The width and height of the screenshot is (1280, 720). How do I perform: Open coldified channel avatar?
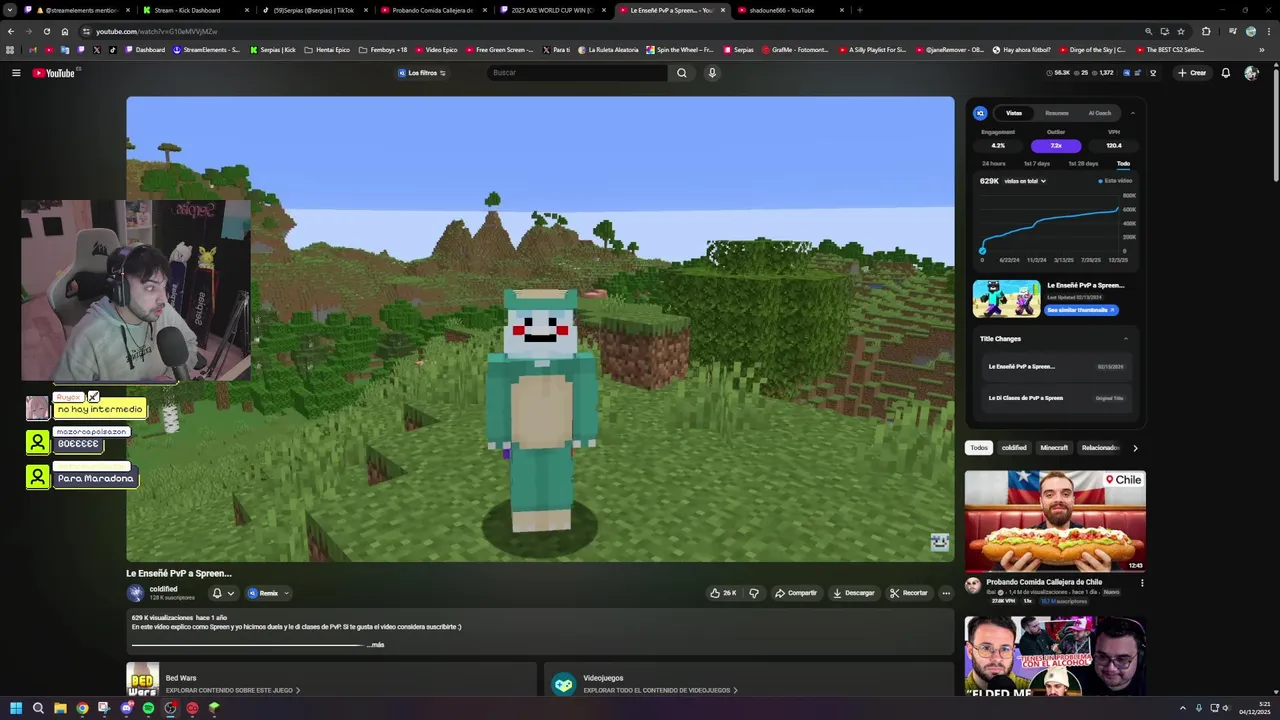click(x=135, y=593)
